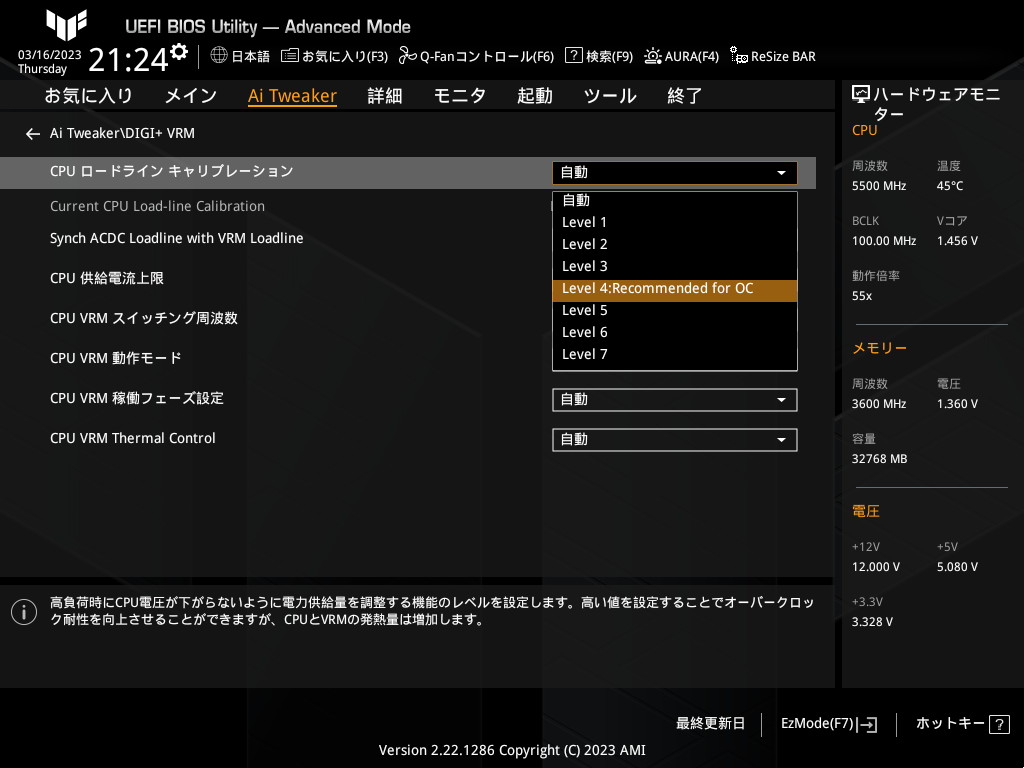Screen dimensions: 1024x768
Task: Choose 自動 in the open list
Action: 675,200
